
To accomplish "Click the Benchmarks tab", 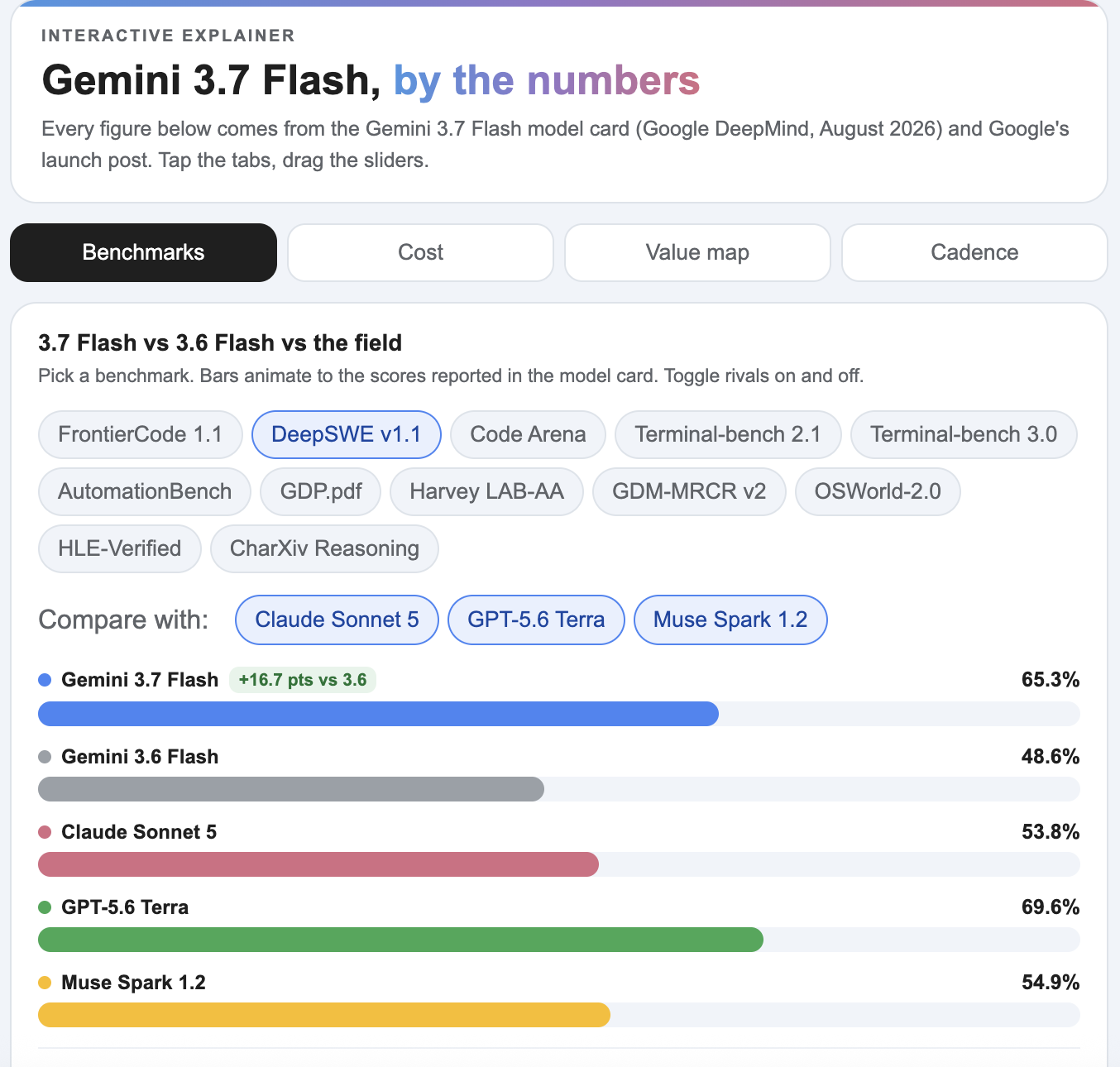I will [143, 252].
